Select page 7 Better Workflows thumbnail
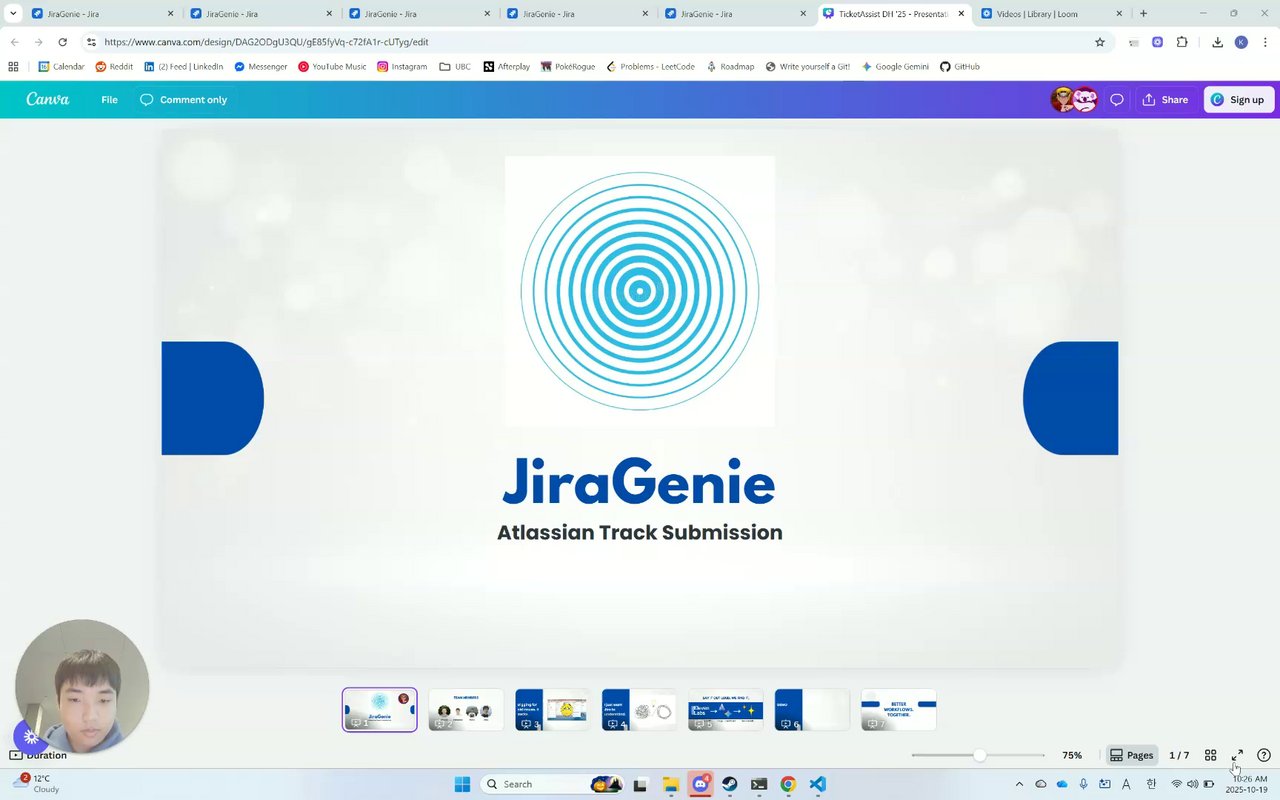This screenshot has height=800, width=1280. pos(898,710)
